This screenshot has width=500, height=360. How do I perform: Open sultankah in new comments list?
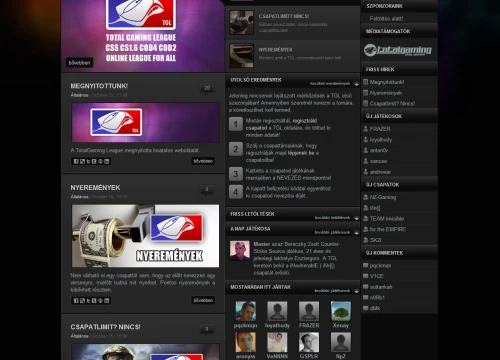coord(381,287)
